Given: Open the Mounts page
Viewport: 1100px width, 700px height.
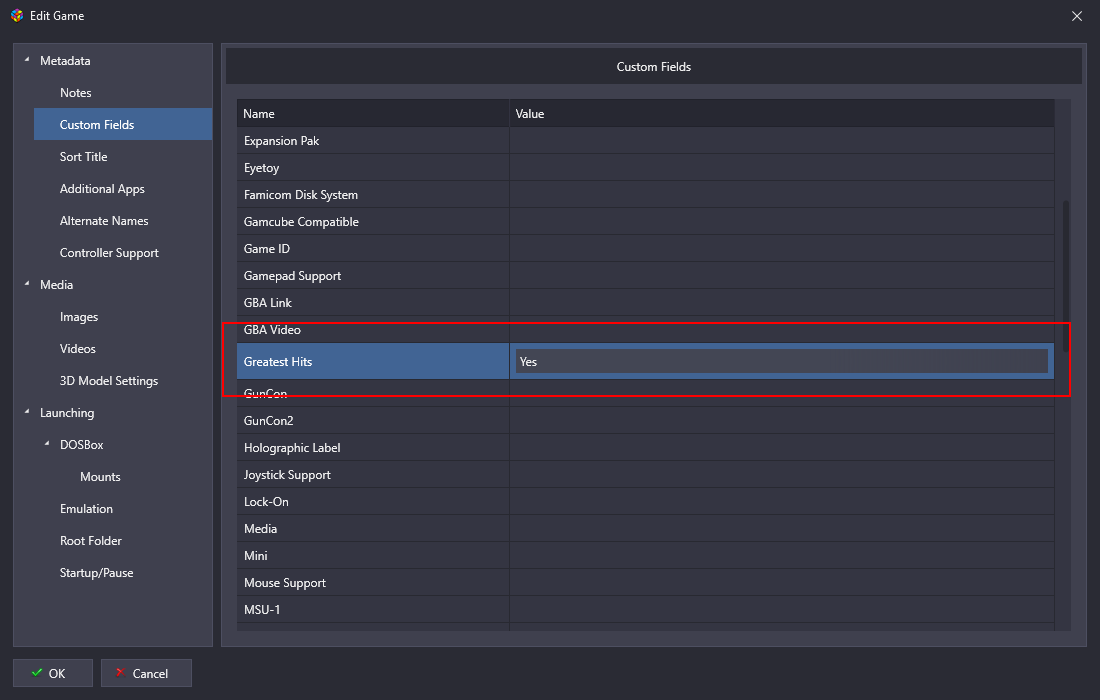Looking at the screenshot, I should coord(100,476).
